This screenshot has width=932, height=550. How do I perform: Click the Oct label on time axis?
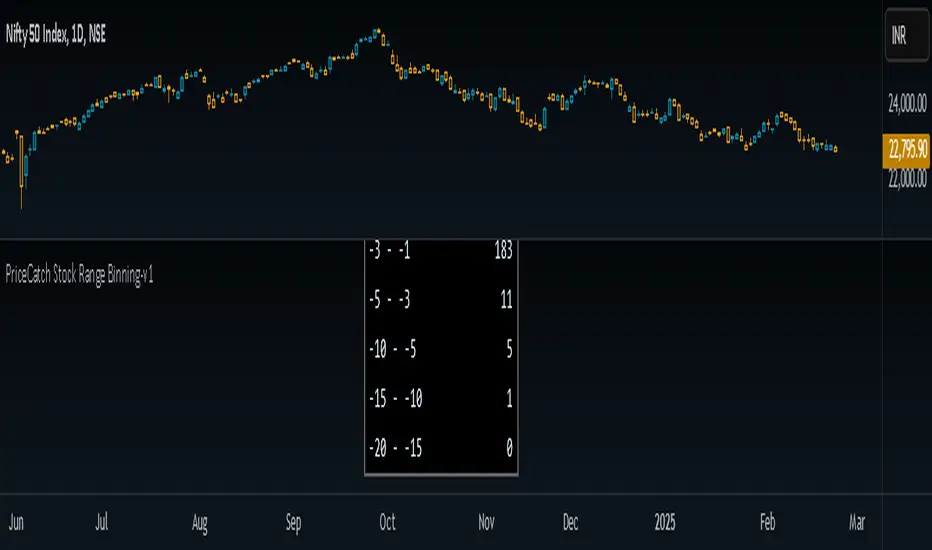[x=388, y=523]
